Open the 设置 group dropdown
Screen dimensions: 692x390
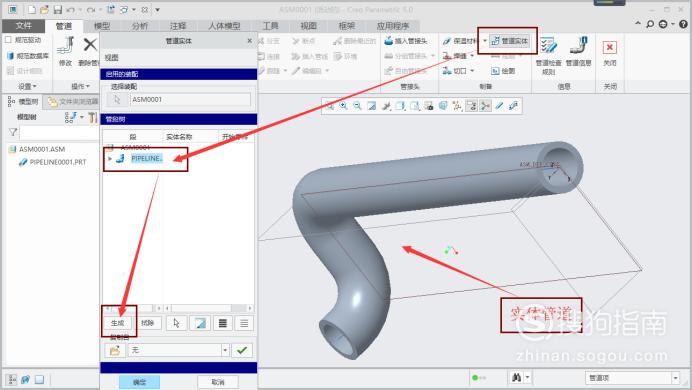coord(27,86)
